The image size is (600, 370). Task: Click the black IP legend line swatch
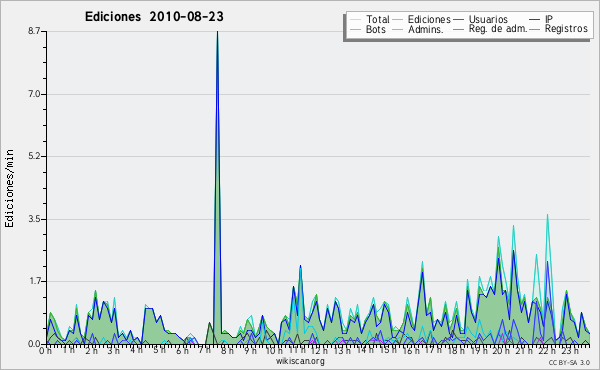click(535, 20)
